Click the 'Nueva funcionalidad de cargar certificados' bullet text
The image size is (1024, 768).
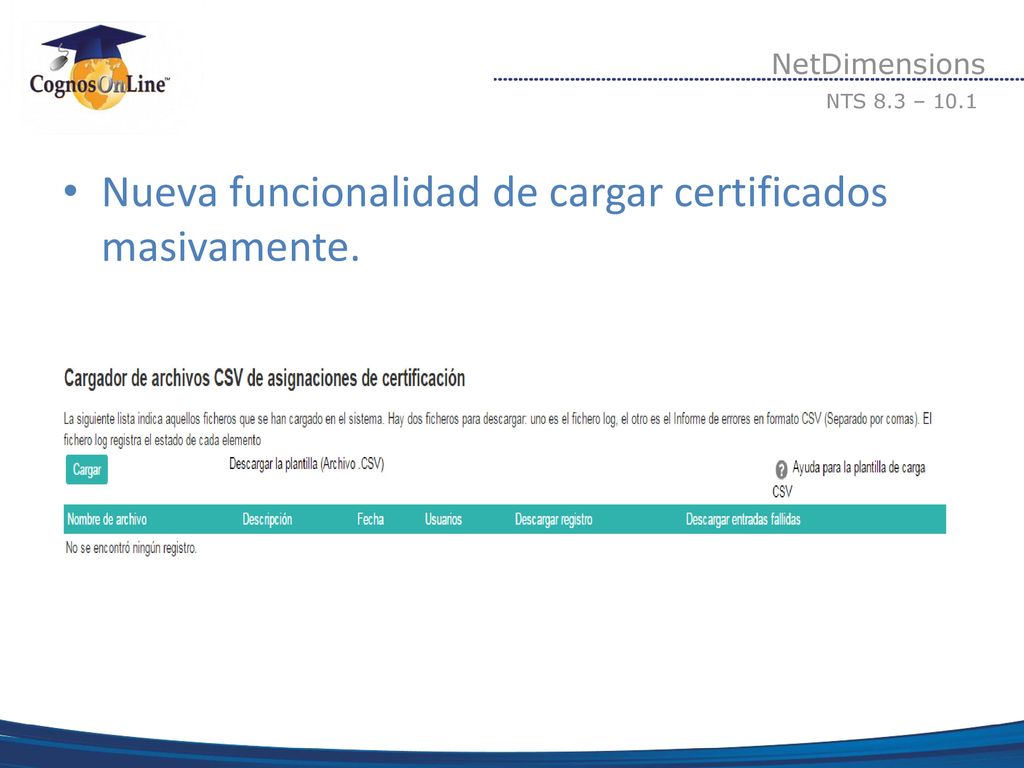(x=494, y=192)
